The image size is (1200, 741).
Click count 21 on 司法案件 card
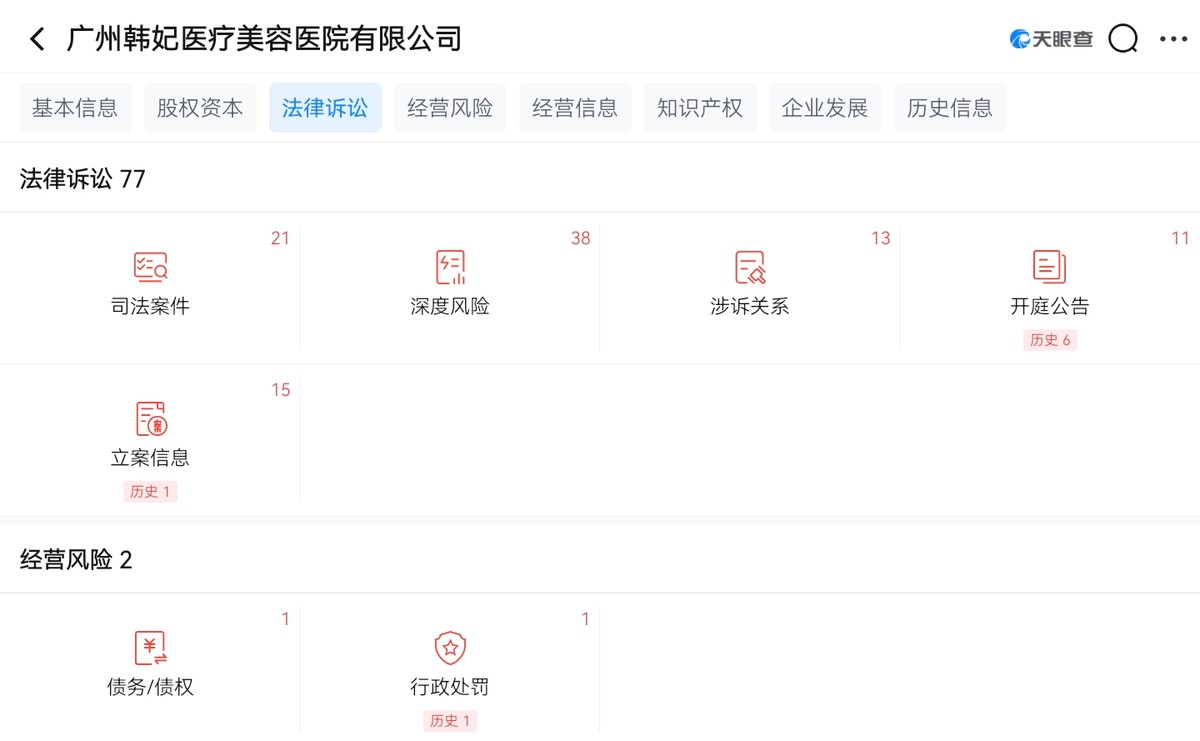click(280, 238)
